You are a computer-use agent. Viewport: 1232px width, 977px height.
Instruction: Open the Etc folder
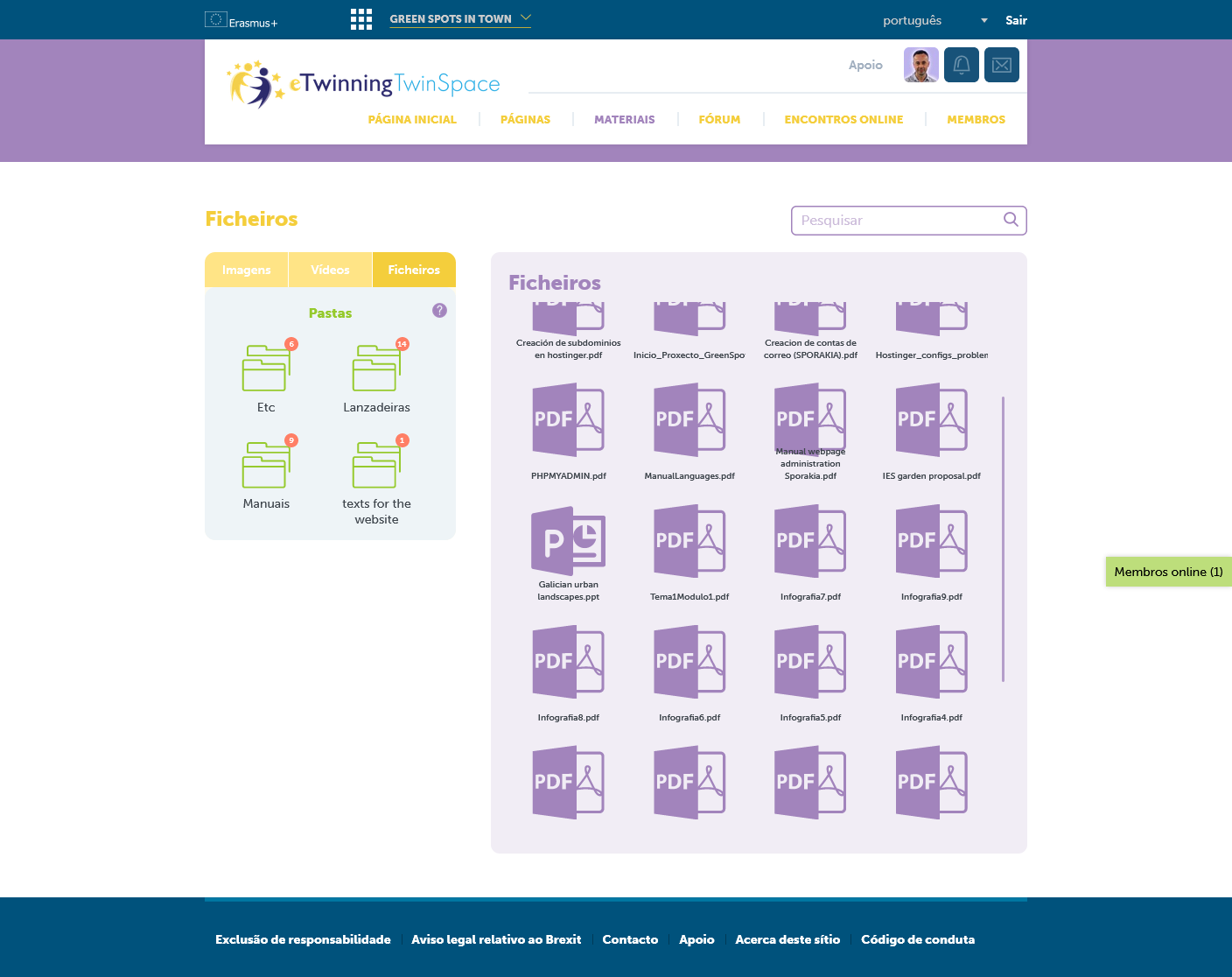point(266,368)
